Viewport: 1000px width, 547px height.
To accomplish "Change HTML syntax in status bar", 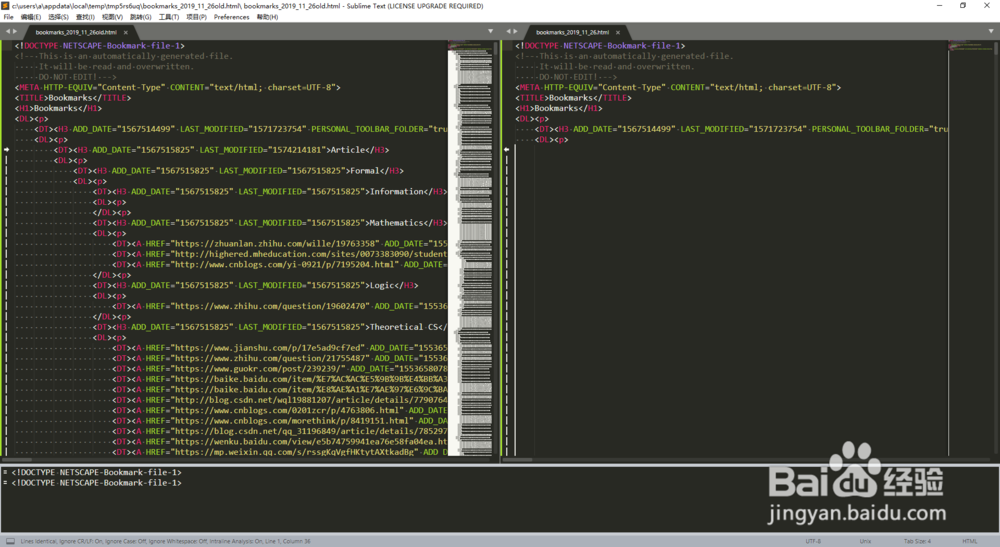I will click(970, 541).
